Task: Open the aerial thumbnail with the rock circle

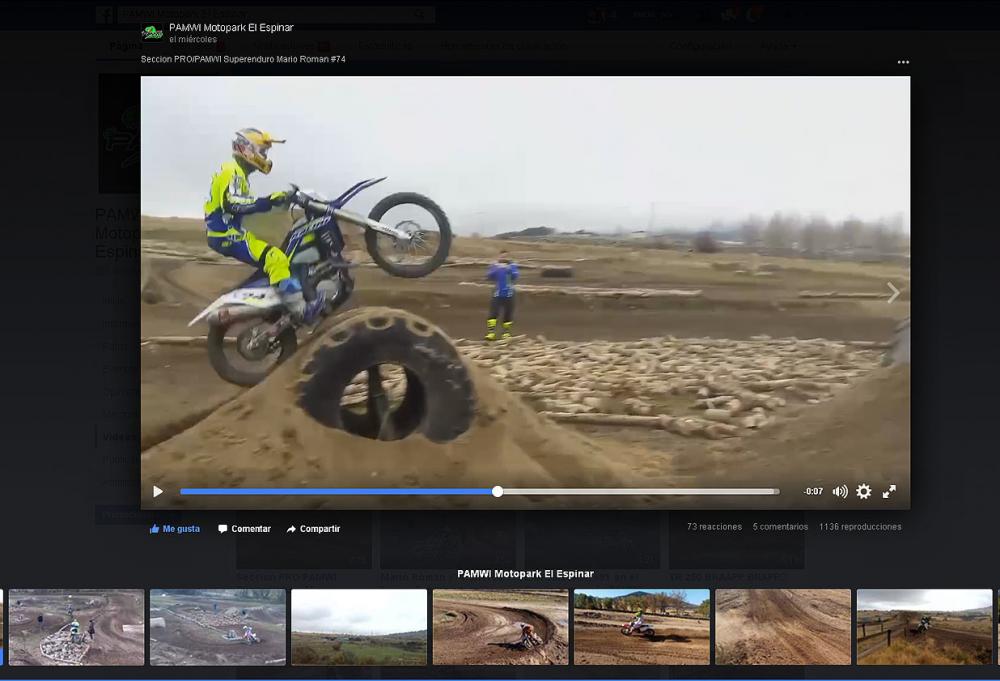Action: tap(77, 627)
